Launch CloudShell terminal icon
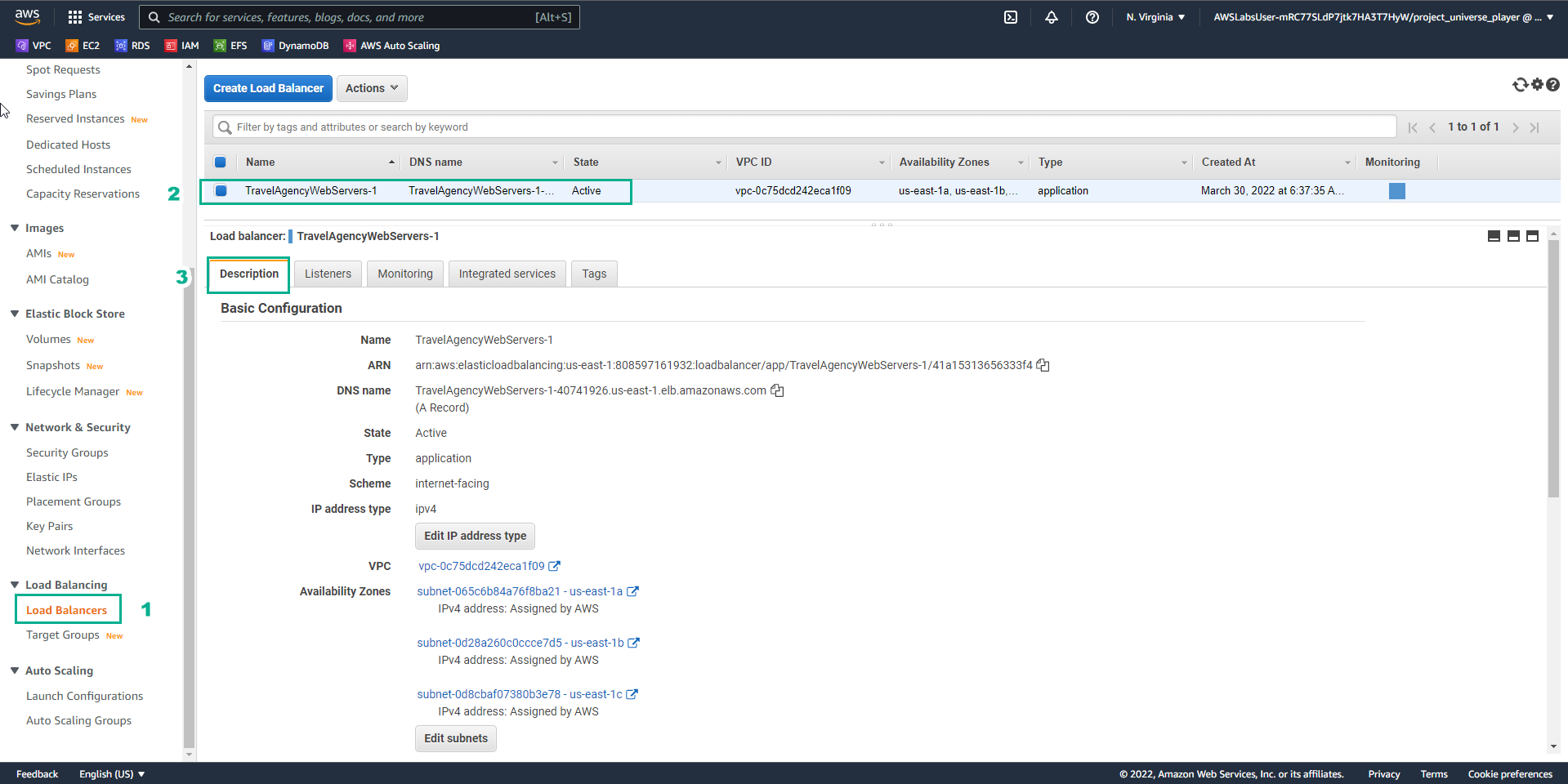1568x784 pixels. point(1011,17)
